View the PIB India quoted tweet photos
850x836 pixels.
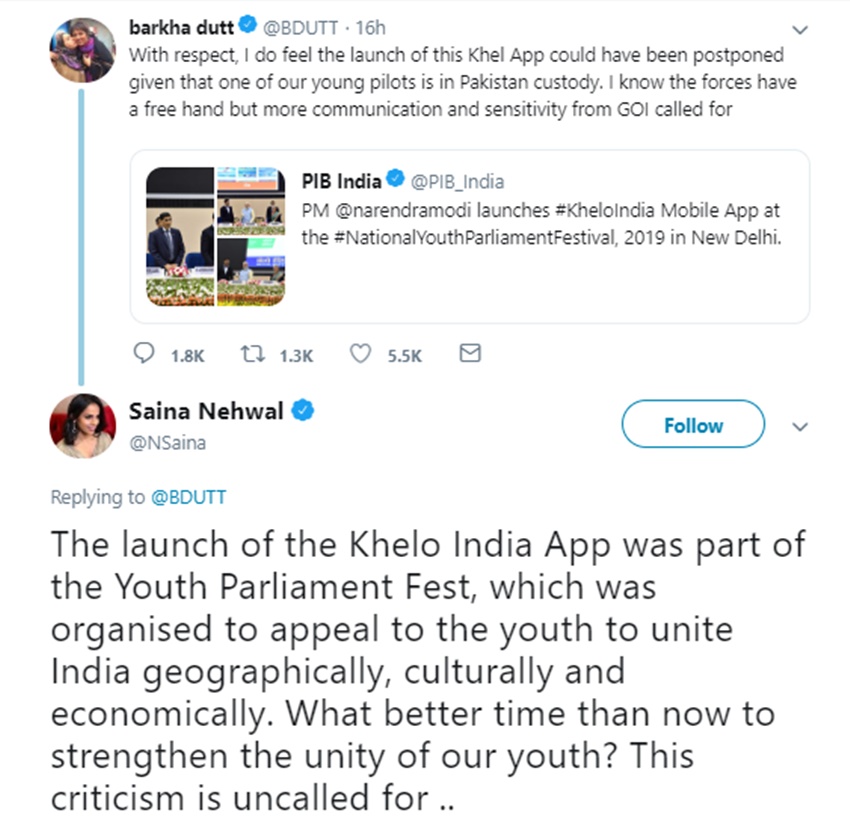(x=215, y=236)
